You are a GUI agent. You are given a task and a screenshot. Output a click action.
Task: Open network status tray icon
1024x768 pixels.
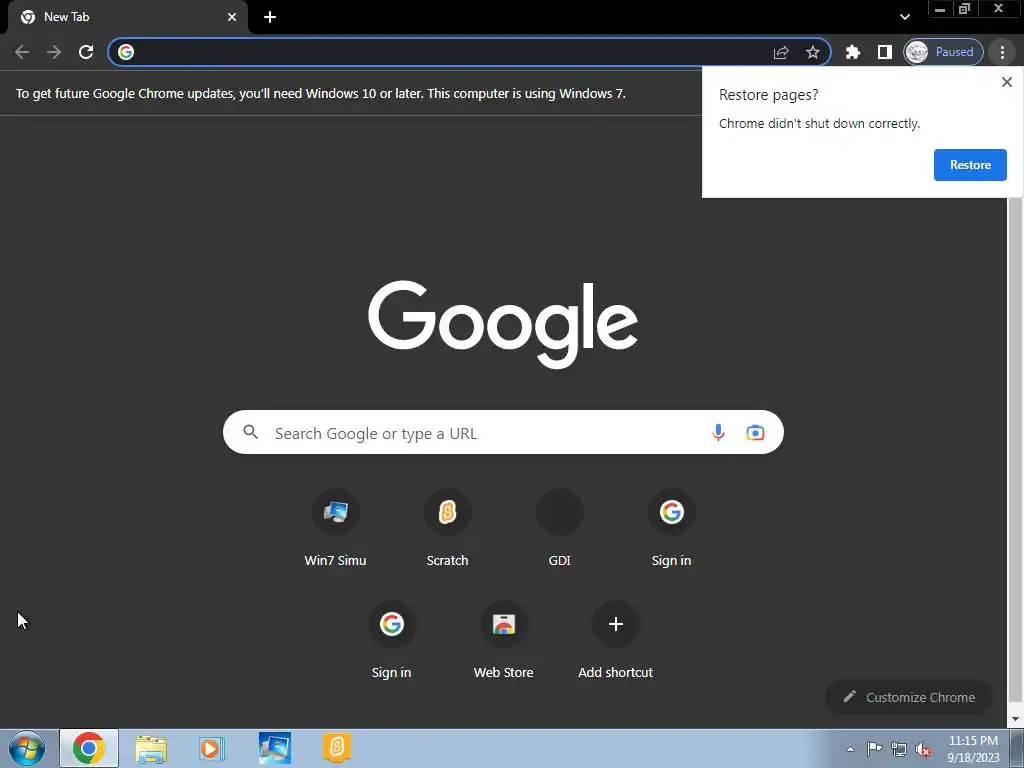[x=899, y=749]
